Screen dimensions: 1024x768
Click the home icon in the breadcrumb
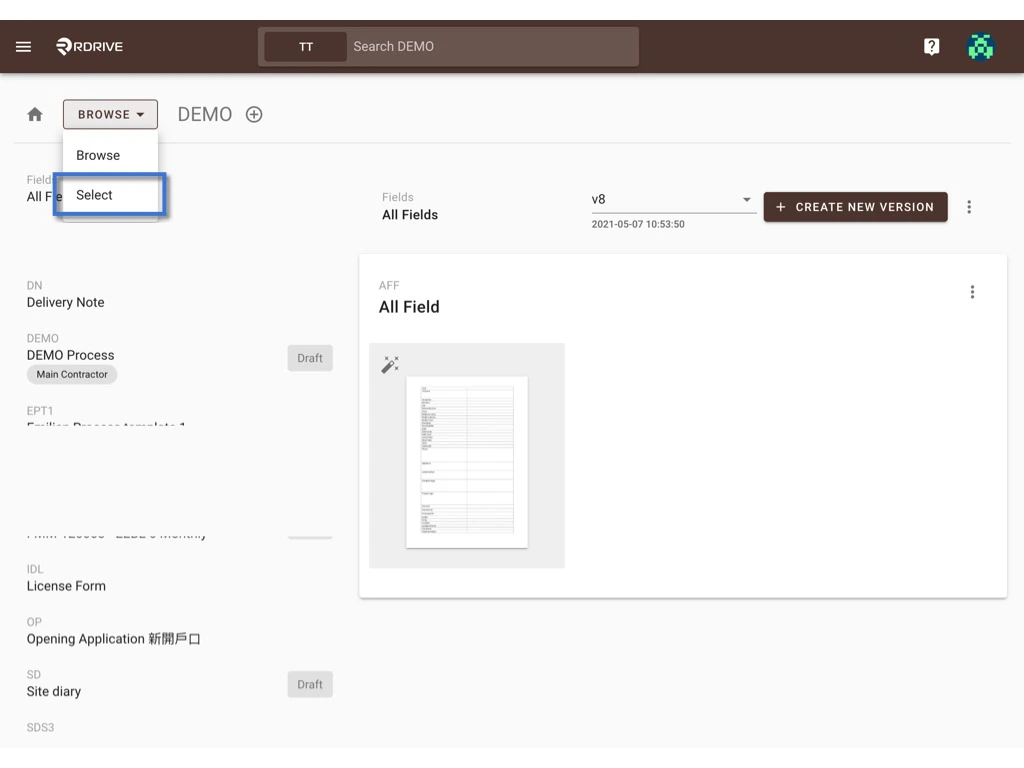click(34, 113)
